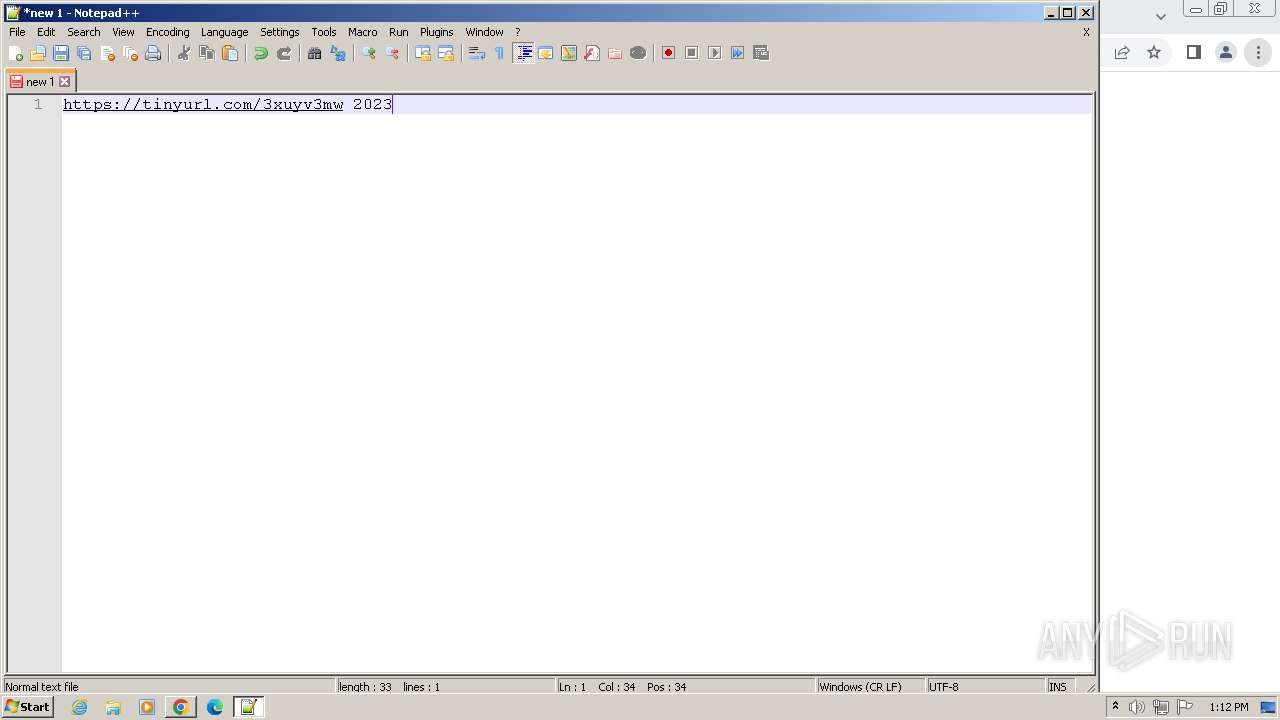
Task: Select the 'new 1' document tab
Action: point(39,82)
